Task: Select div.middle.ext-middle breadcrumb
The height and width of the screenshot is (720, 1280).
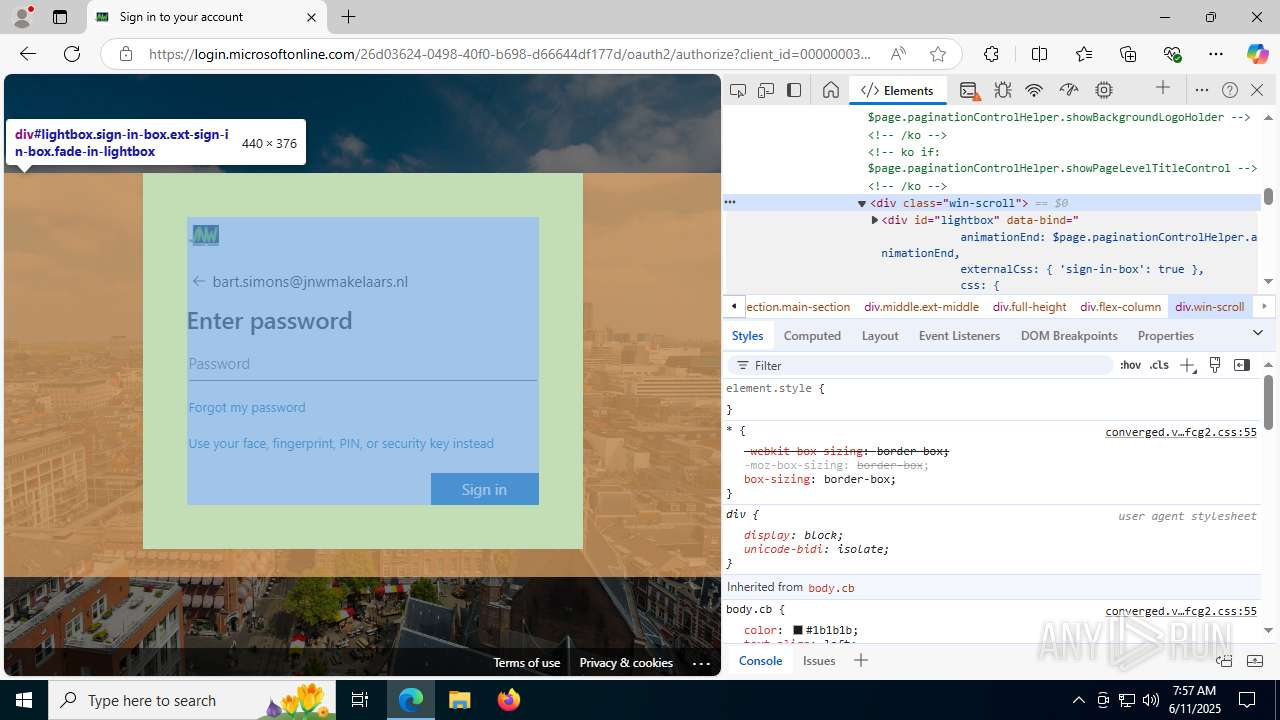Action: (921, 307)
